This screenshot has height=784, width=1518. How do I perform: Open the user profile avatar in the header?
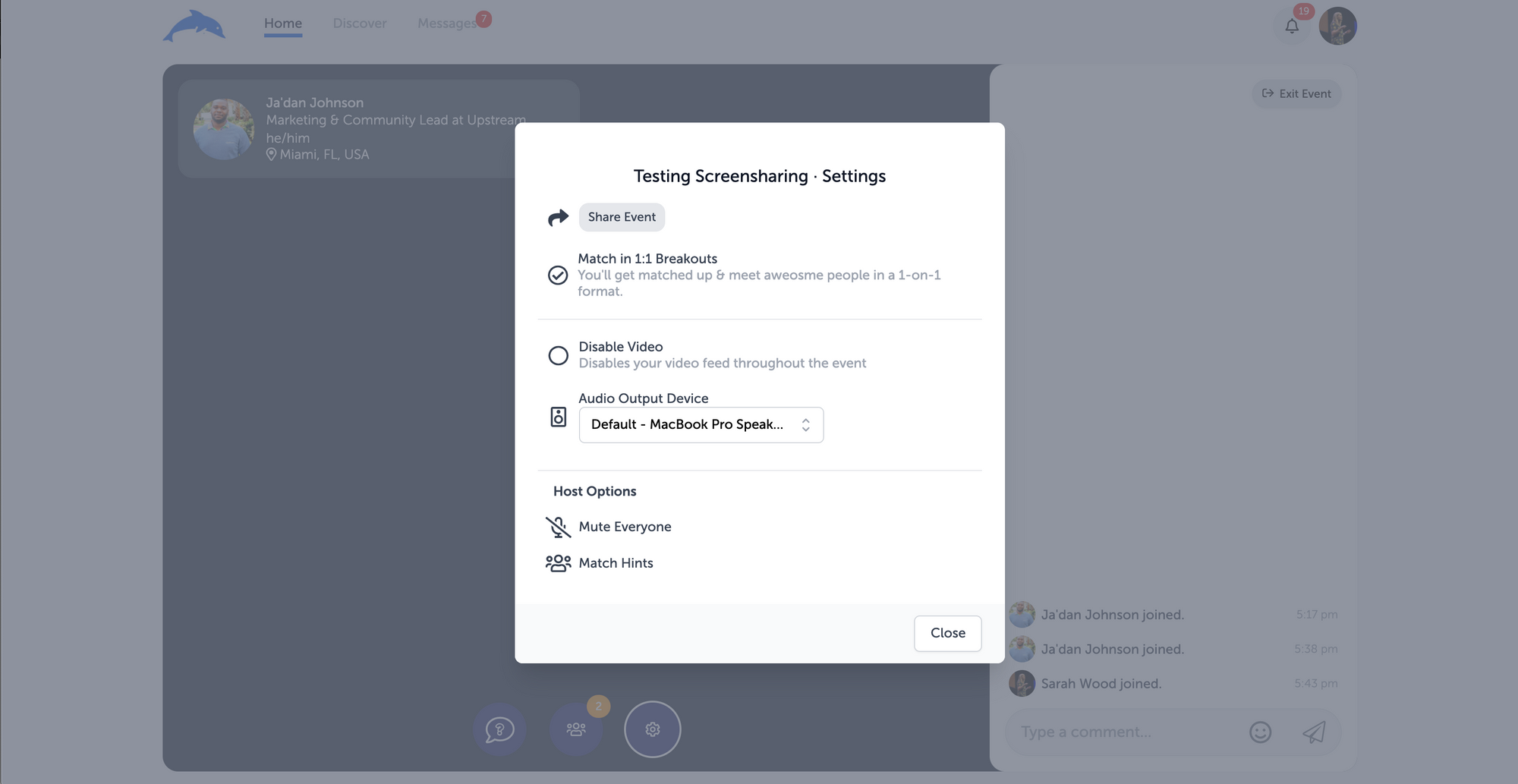click(x=1337, y=26)
